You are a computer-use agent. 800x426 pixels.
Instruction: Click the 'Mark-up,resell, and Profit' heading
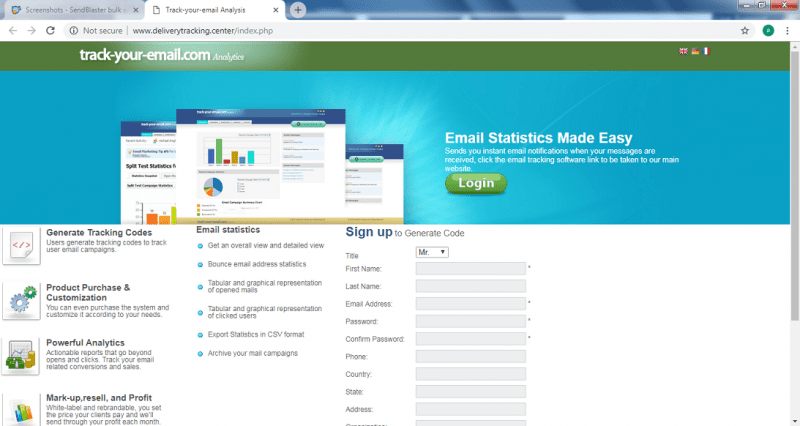(x=99, y=398)
